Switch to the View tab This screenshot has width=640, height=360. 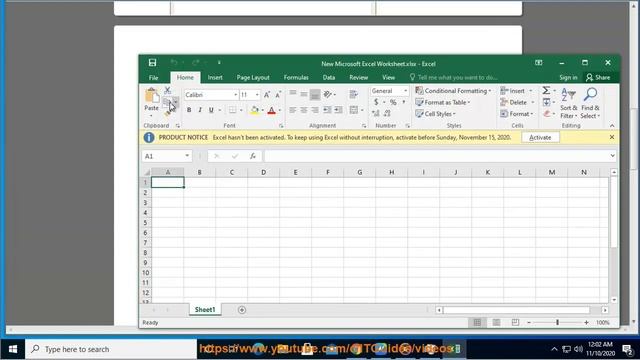(x=389, y=78)
